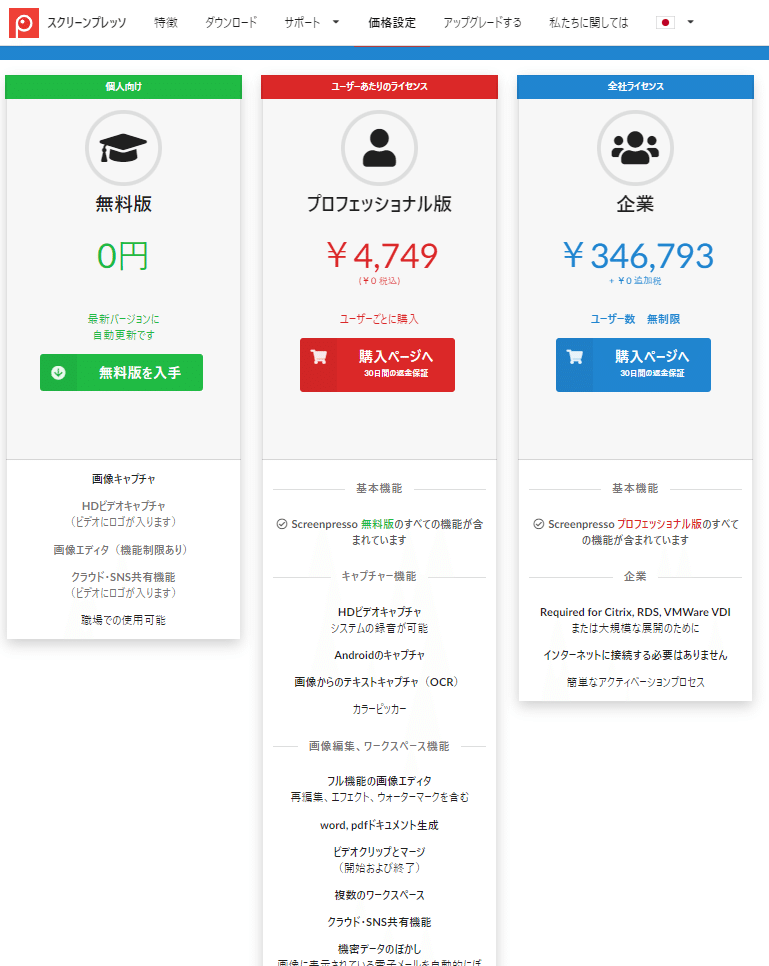
Task: Click the + ¥0 追加税 text
Action: [635, 281]
